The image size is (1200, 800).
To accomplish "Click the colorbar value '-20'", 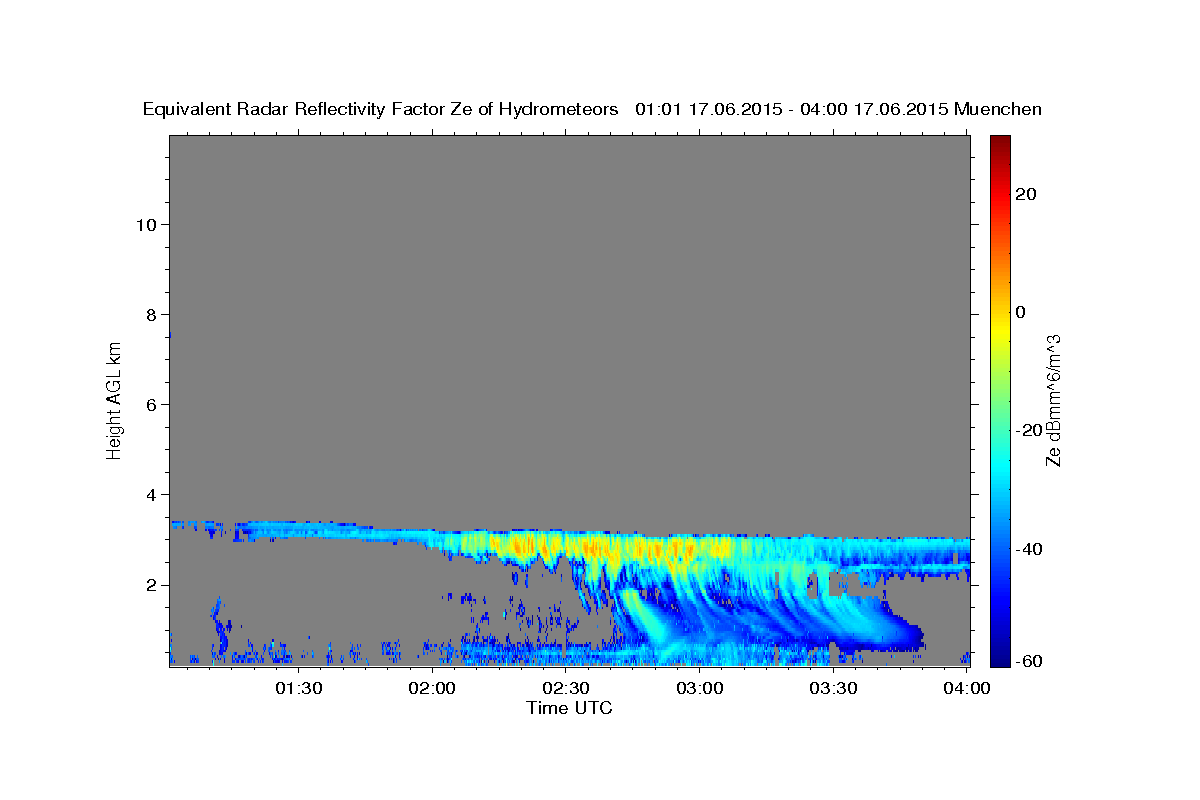I will [x=1029, y=430].
